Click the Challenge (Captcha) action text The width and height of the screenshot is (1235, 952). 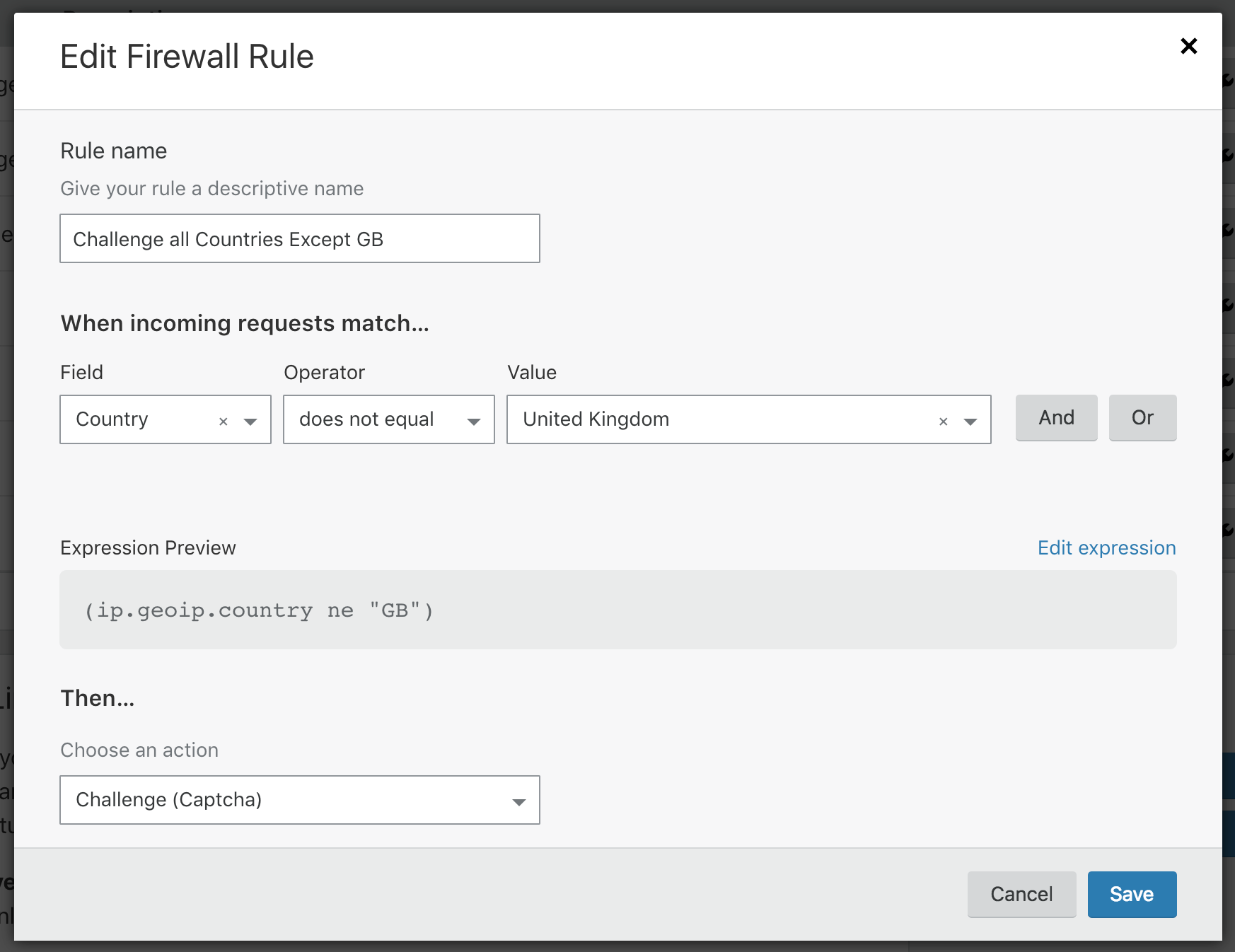tap(169, 800)
